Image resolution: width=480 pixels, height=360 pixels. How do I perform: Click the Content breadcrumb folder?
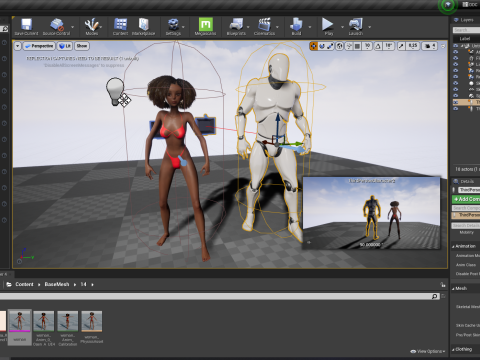tap(24, 284)
